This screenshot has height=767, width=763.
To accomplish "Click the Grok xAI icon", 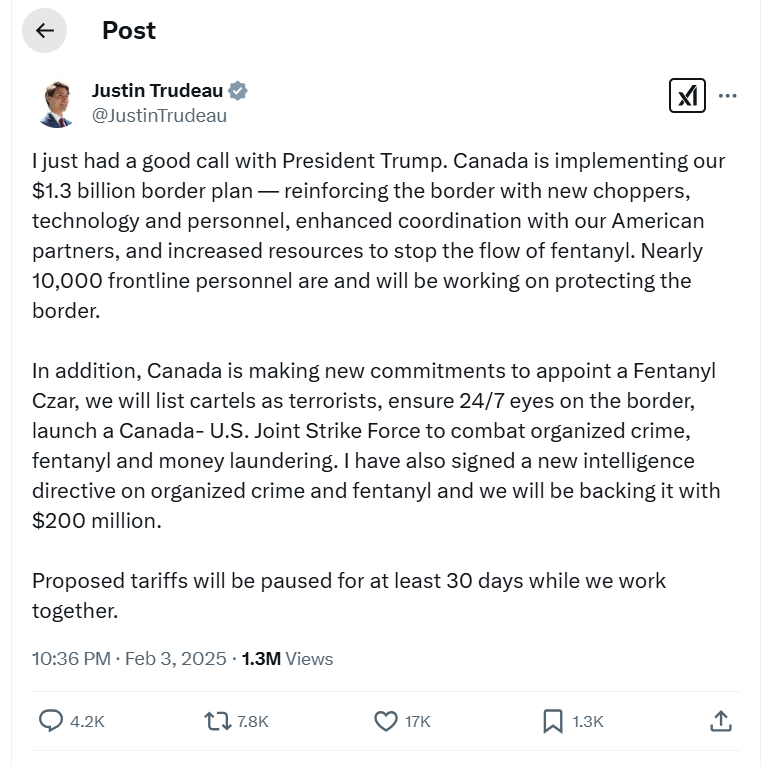I will (687, 96).
